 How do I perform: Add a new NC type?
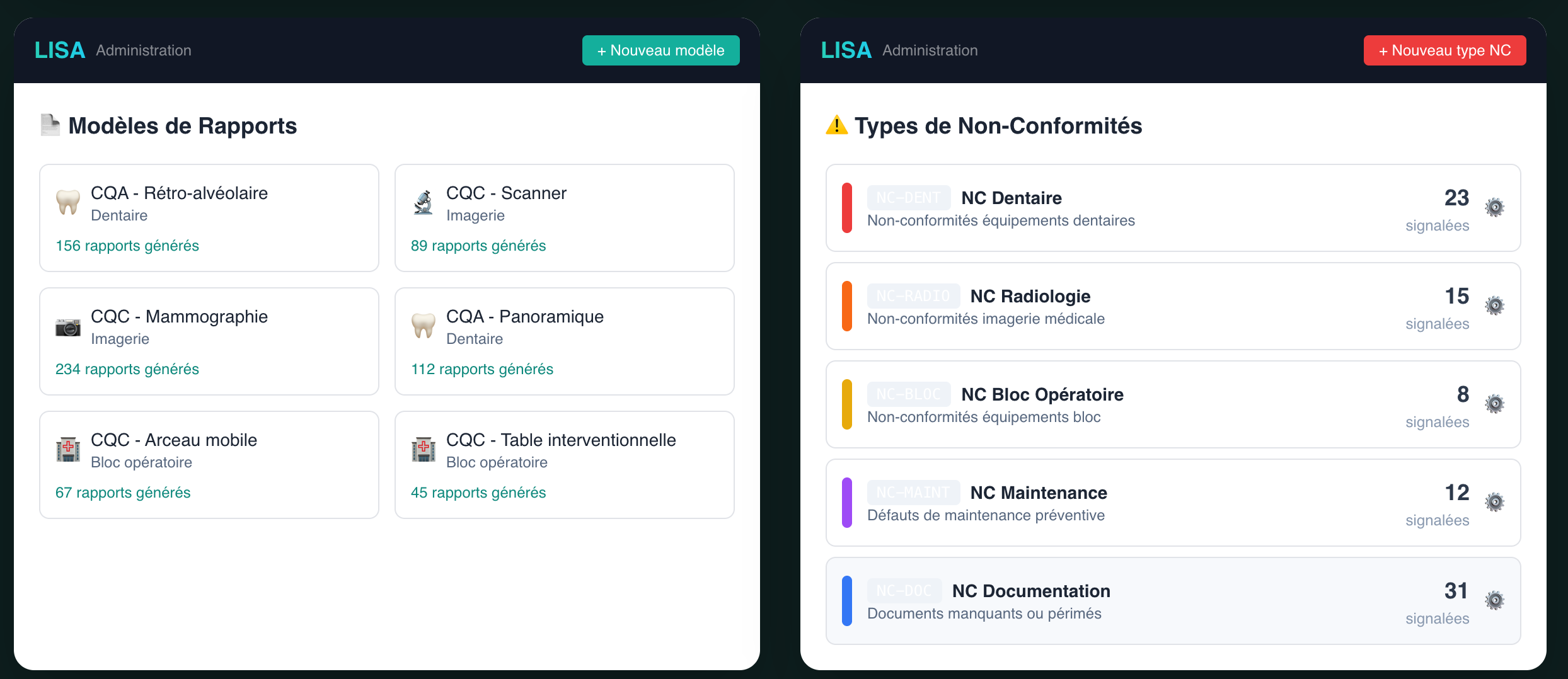1444,50
